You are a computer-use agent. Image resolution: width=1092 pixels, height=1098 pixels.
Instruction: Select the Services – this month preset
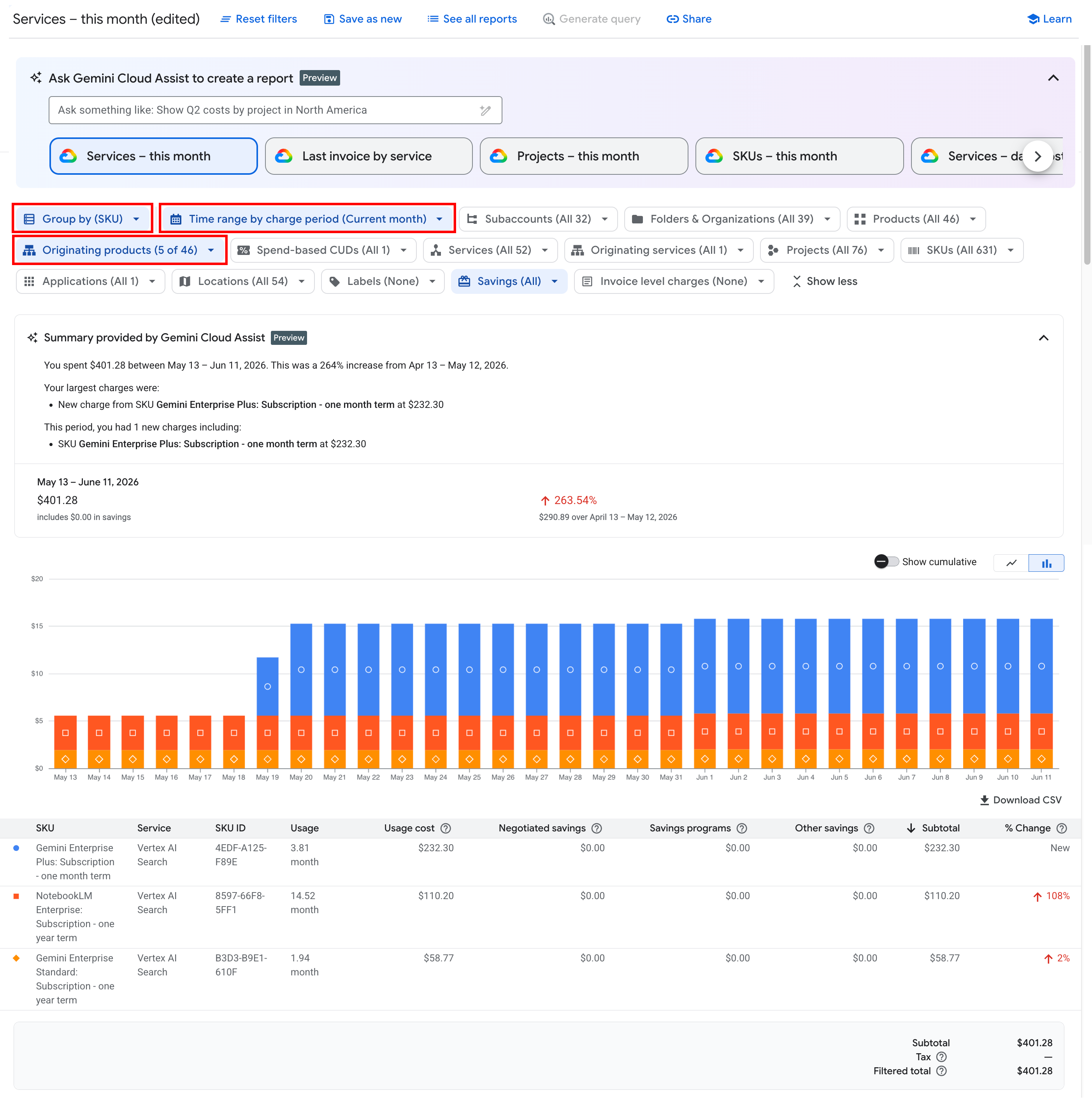153,156
